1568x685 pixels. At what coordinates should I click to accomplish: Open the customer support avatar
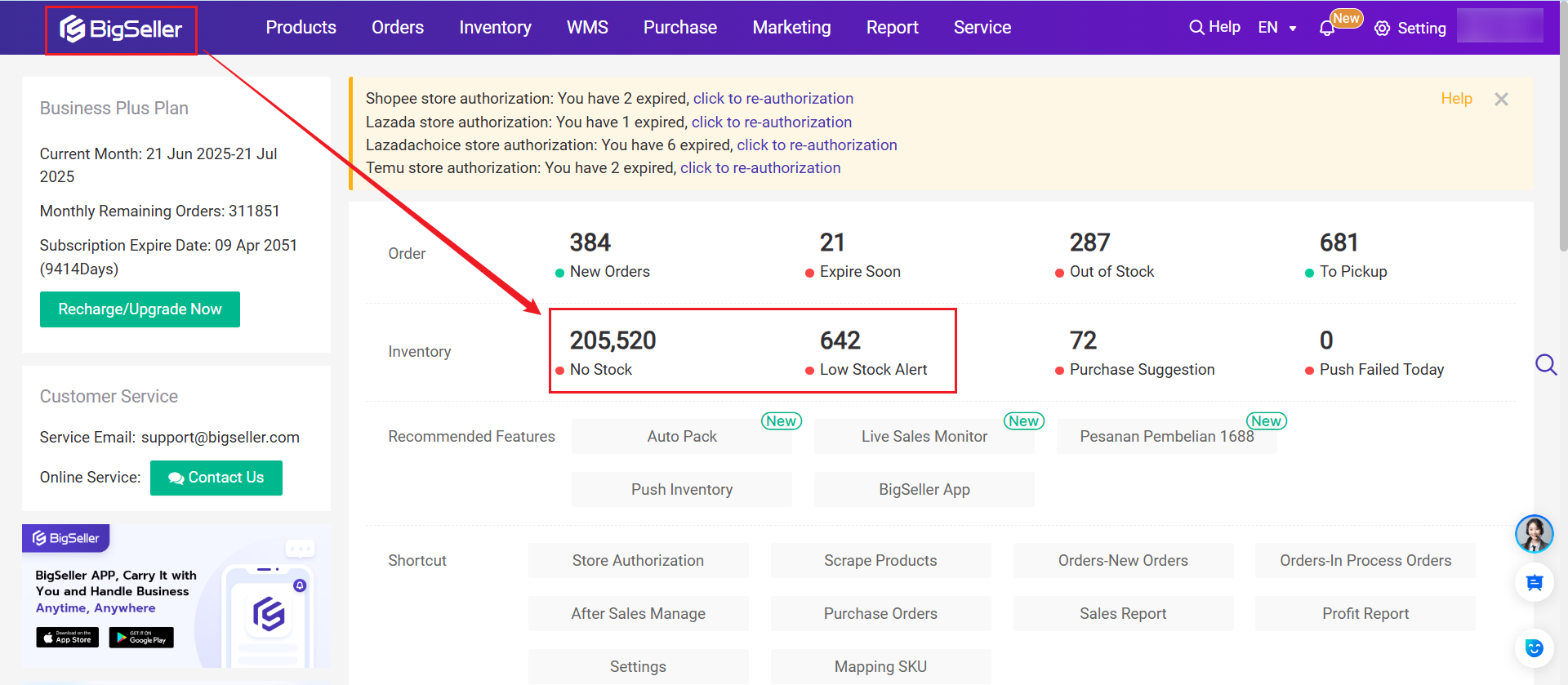(x=1535, y=535)
